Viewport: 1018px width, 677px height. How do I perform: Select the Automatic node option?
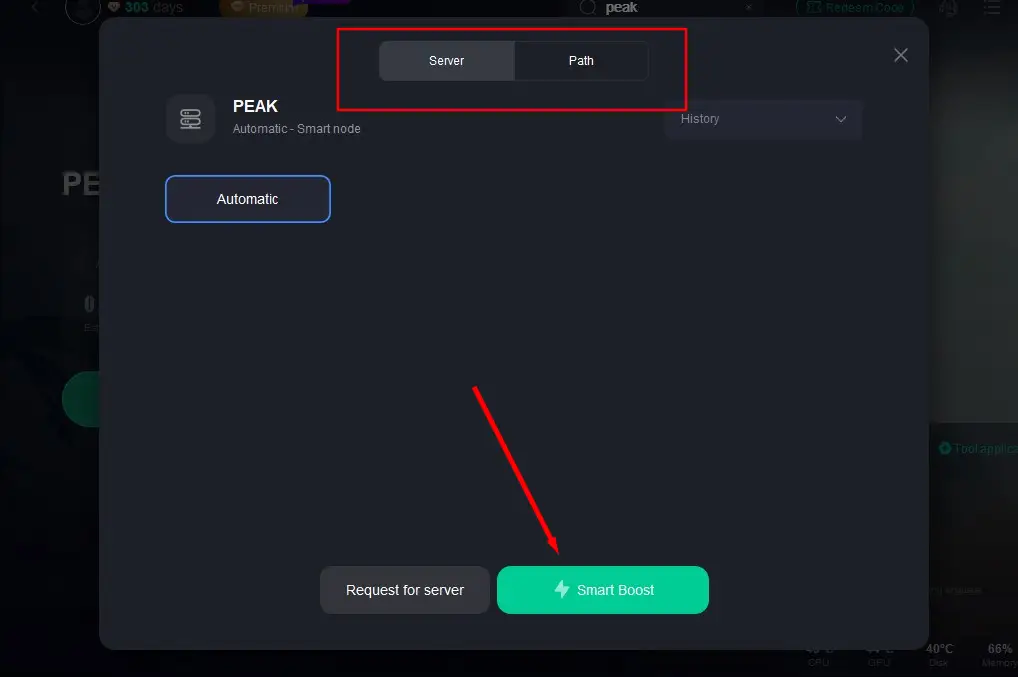coord(248,199)
